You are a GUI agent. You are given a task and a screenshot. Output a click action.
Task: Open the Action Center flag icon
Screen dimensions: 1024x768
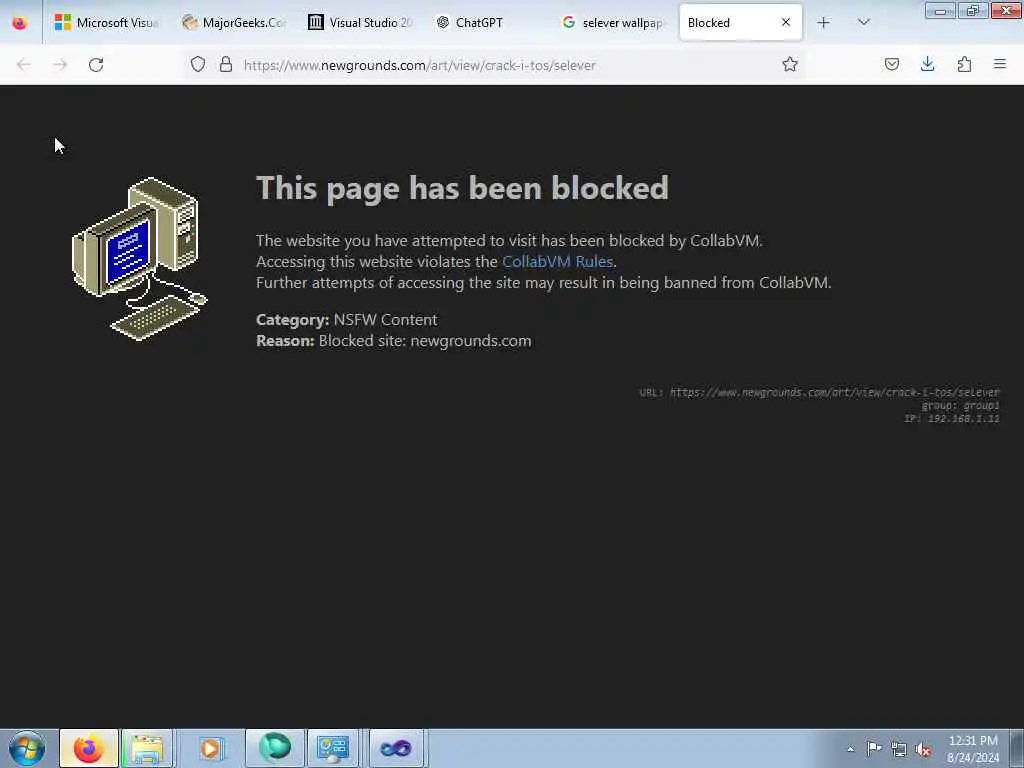874,749
